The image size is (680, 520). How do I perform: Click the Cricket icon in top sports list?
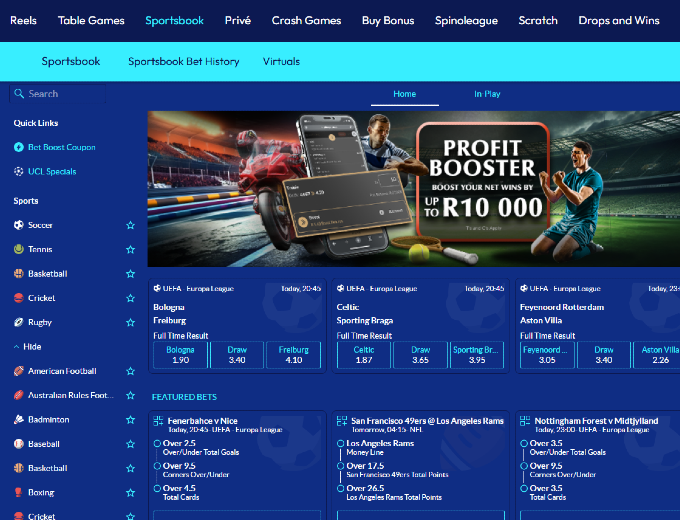click(x=19, y=298)
